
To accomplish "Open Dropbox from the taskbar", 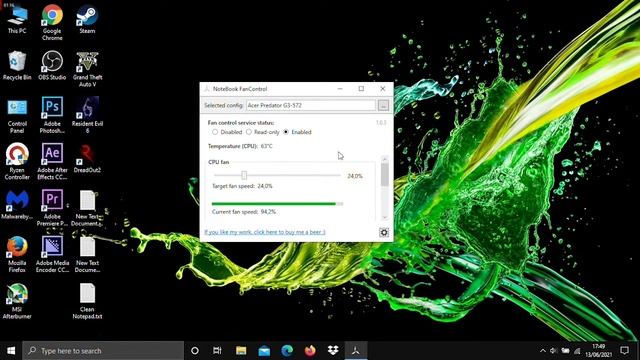I will point(333,351).
